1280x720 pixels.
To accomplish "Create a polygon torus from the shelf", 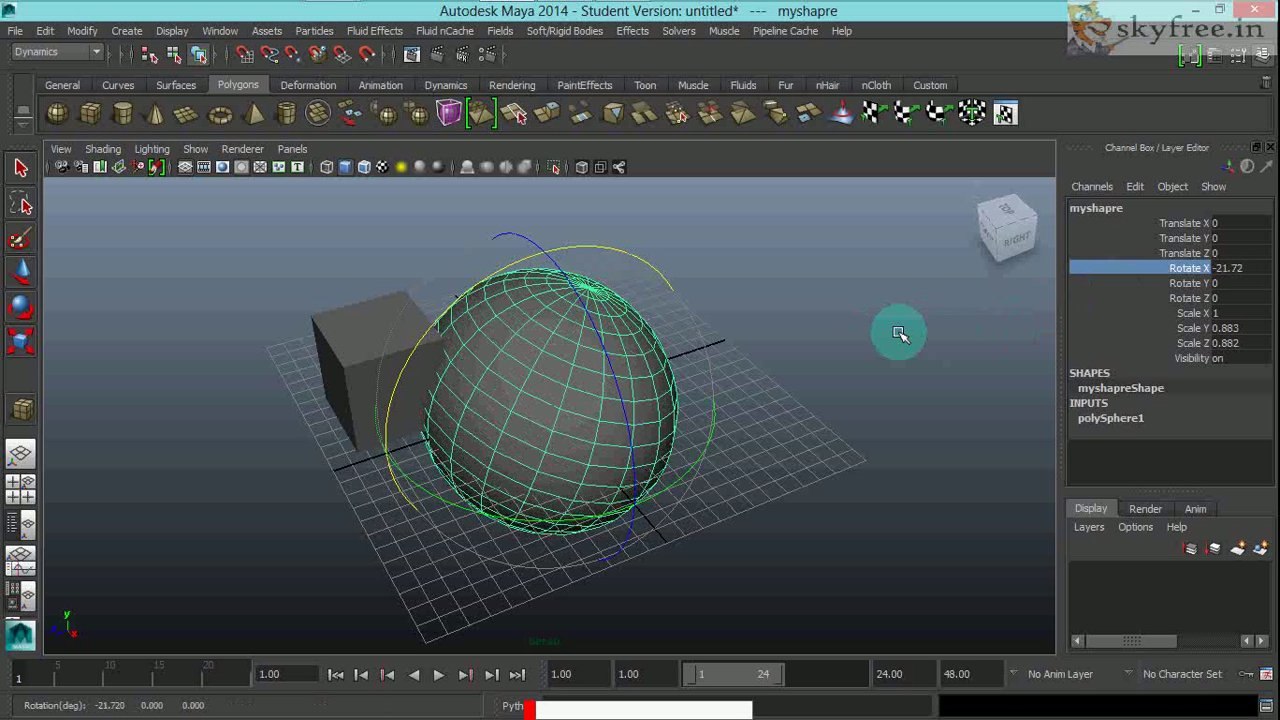I will click(x=220, y=114).
